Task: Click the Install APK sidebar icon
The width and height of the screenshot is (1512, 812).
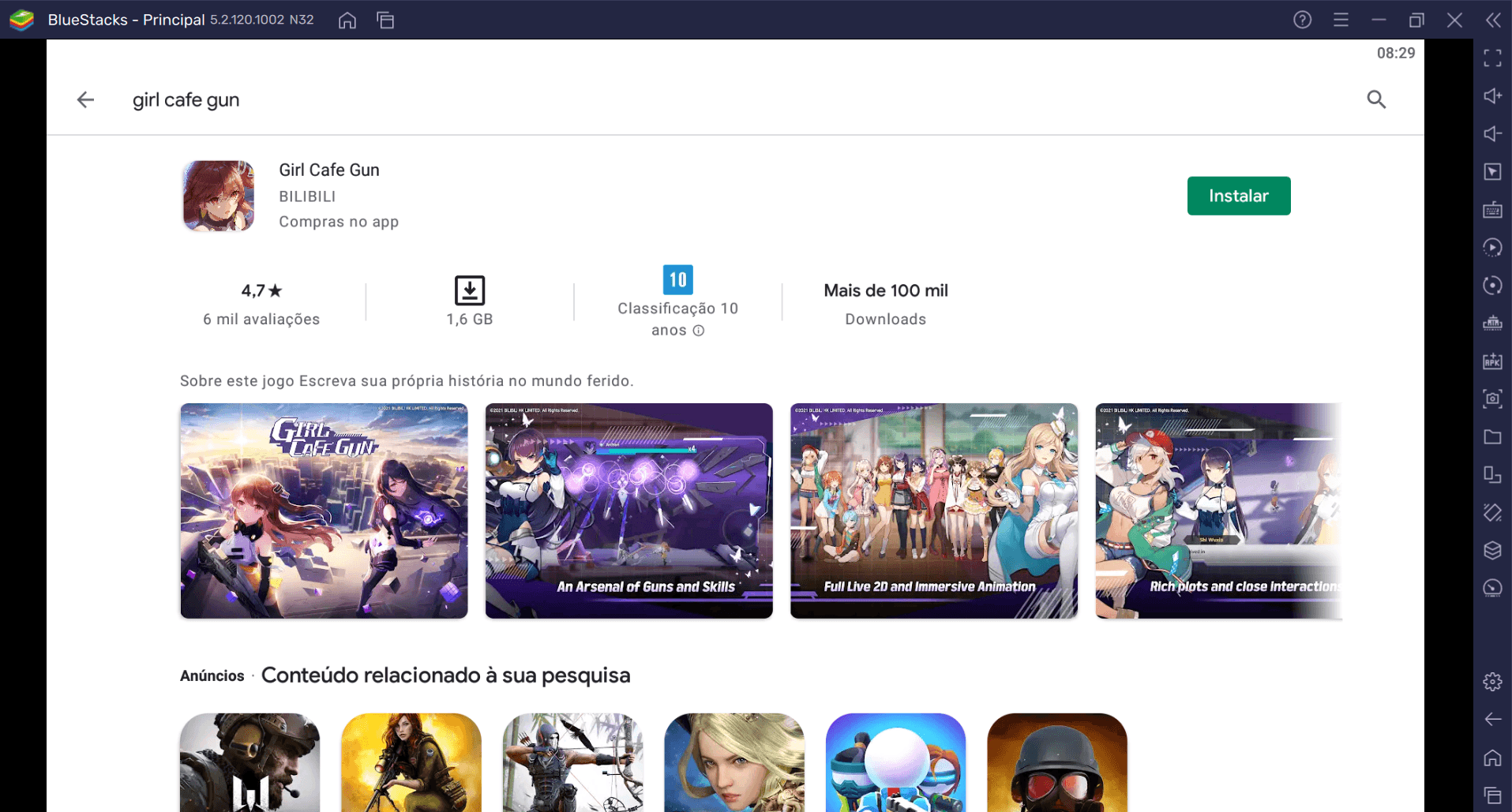Action: [1492, 361]
